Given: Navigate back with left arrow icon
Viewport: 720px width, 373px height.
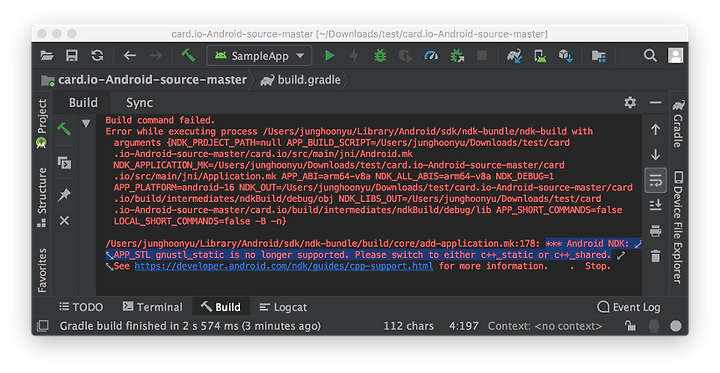Looking at the screenshot, I should (129, 56).
